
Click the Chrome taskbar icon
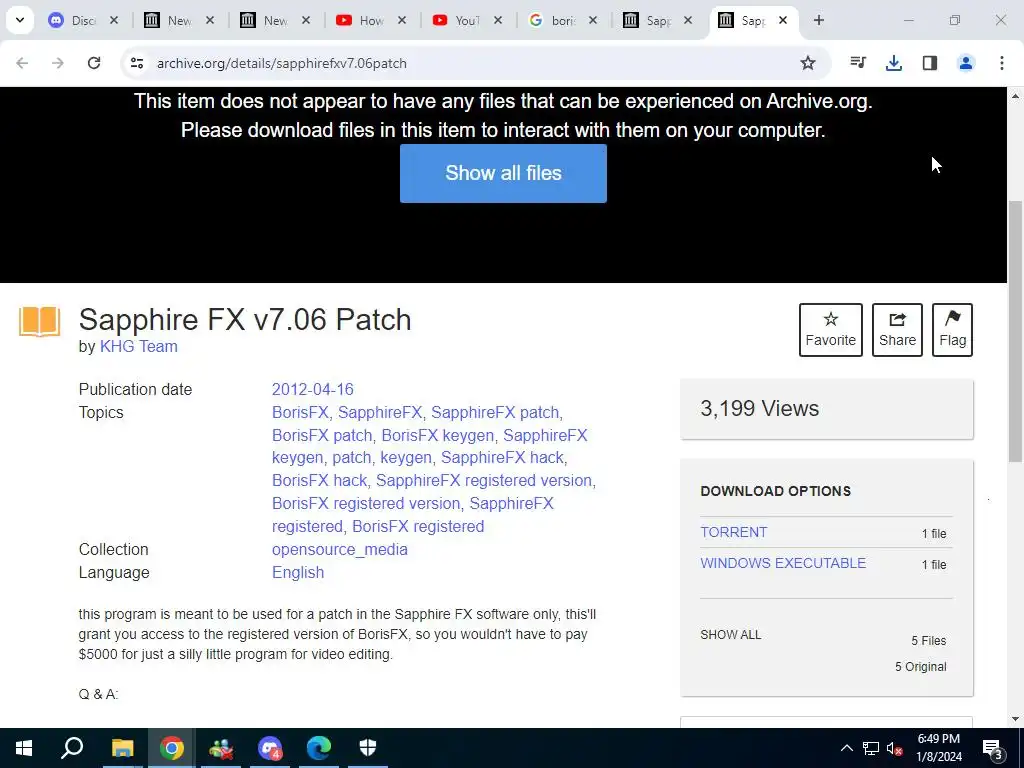pyautogui.click(x=171, y=748)
